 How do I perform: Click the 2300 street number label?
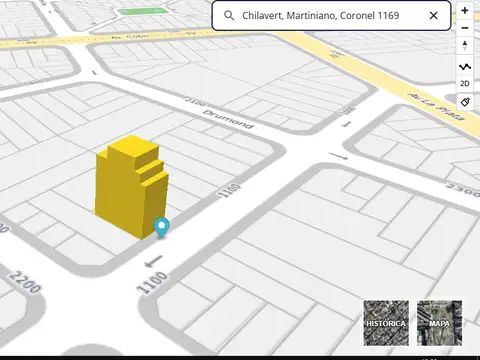(x=464, y=190)
